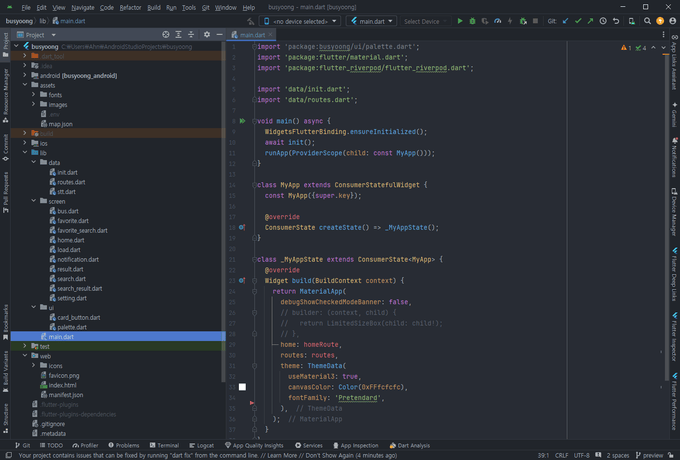Click Expand All in Project panel
This screenshot has width=680, height=460.
tap(178, 35)
